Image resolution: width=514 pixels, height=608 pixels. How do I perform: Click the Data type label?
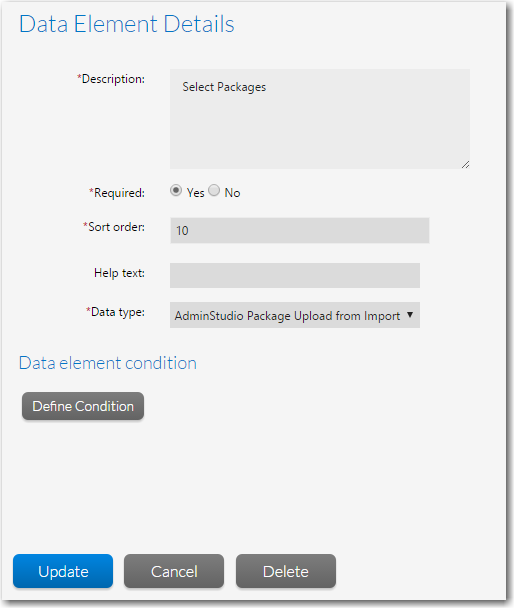coord(115,312)
